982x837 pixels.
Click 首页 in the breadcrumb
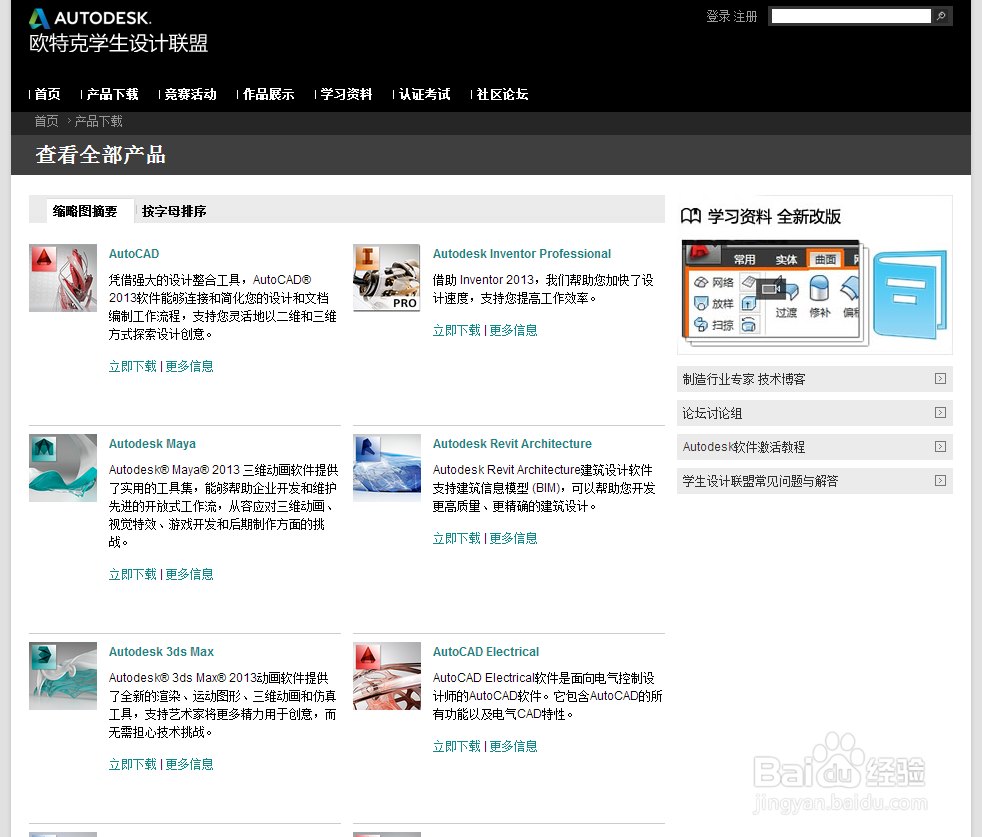tap(46, 122)
